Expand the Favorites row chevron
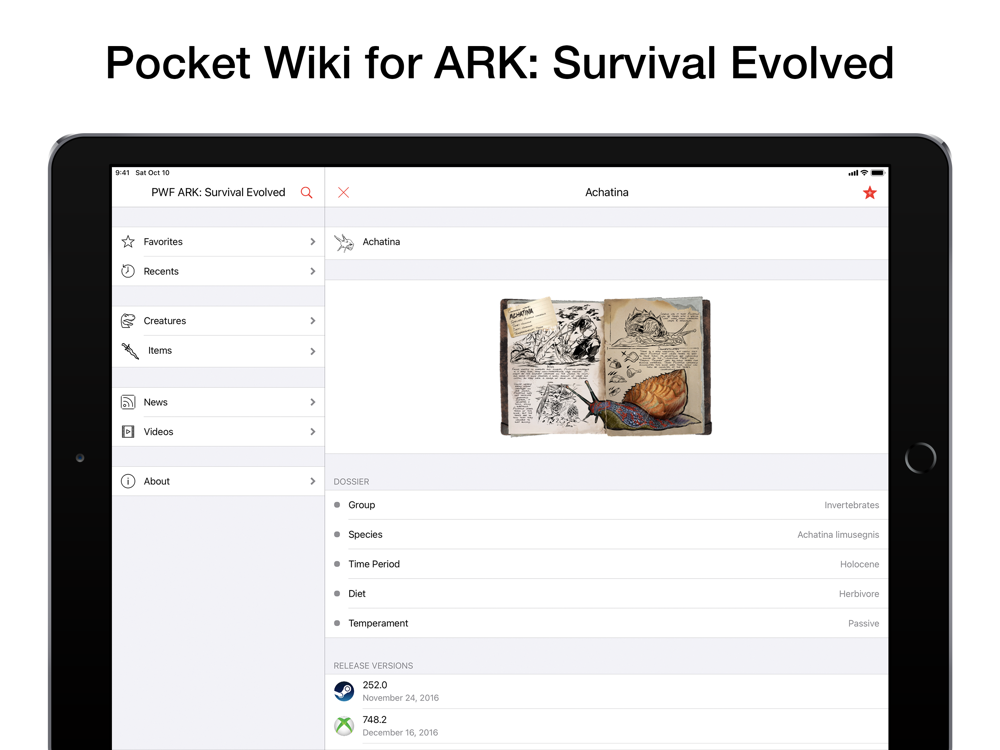Screen dimensions: 1000x750 pyautogui.click(x=312, y=242)
